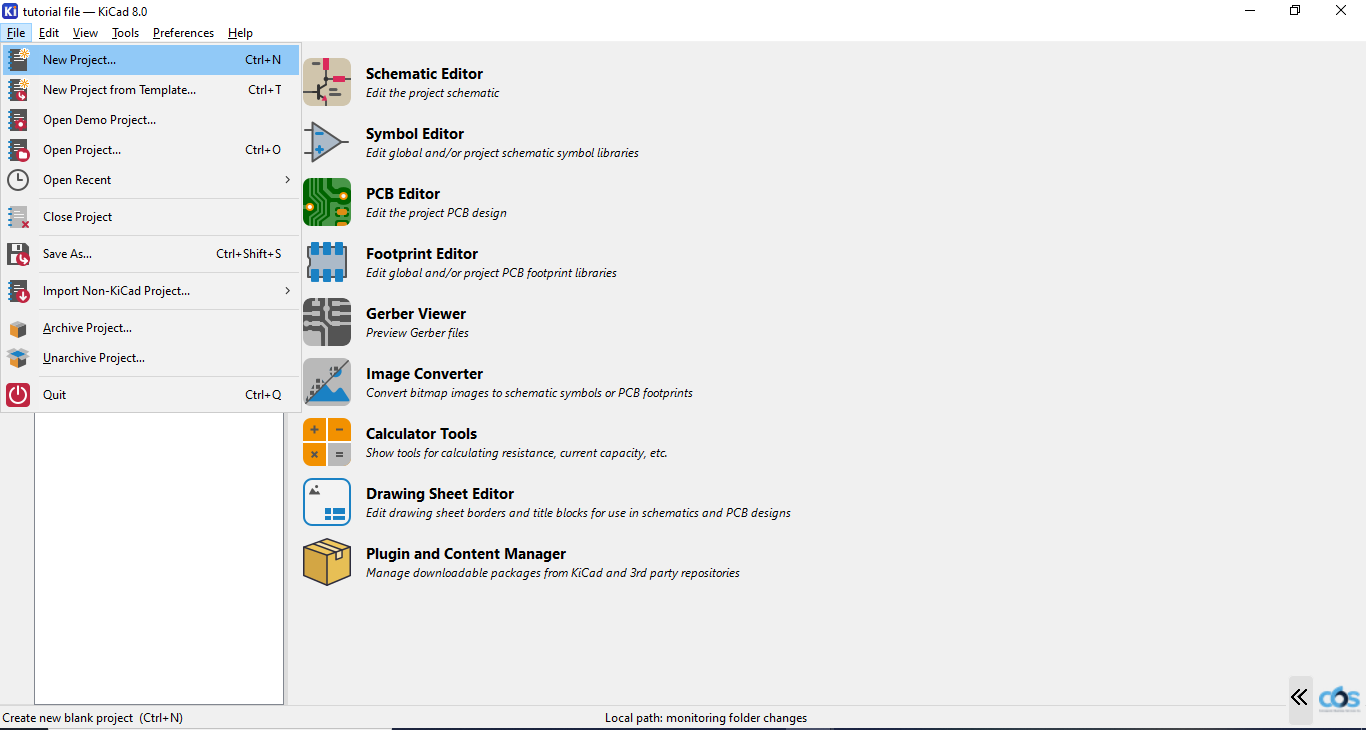
Task: Click the Unarchive Project icon
Action: (18, 358)
